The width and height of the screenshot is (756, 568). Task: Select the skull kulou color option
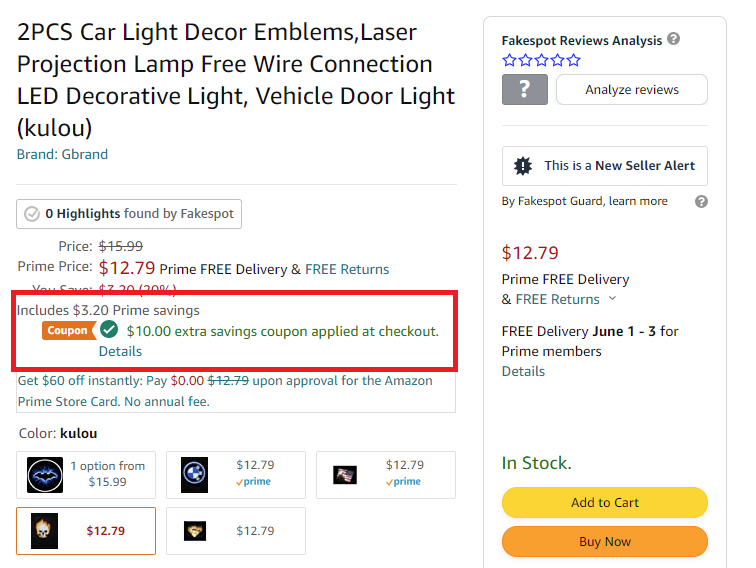tap(86, 531)
